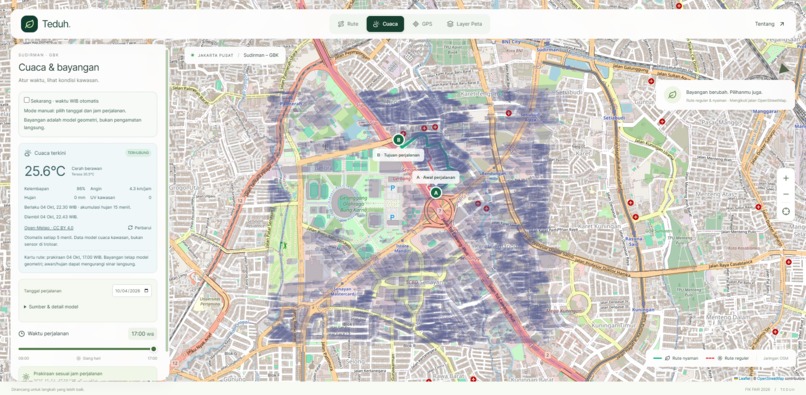Open the GPS tab
Screen dimensions: 806x395
coord(422,24)
